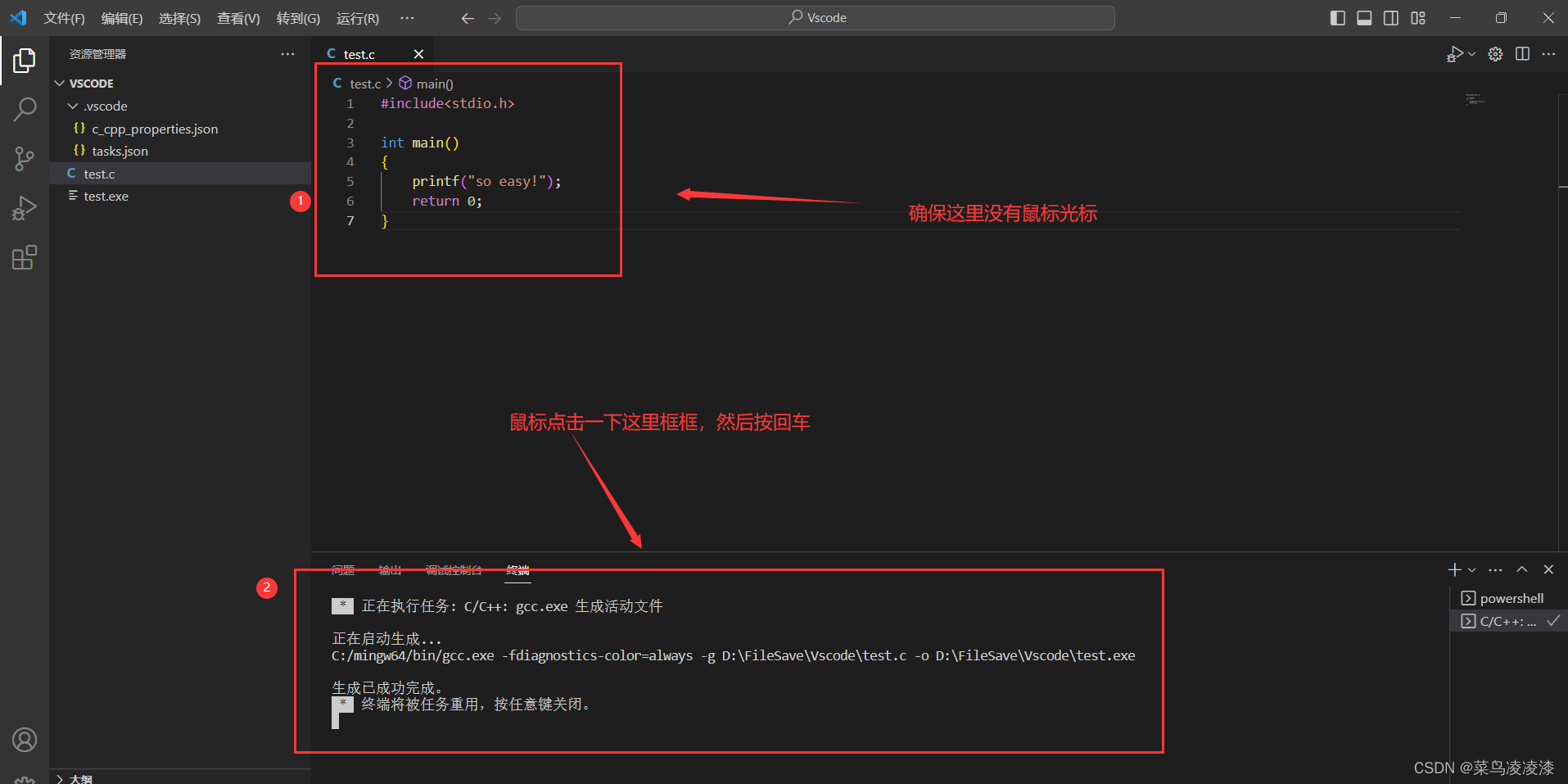Switch to the 终端 panel tab
Viewport: 1568px width, 784px height.
(517, 570)
